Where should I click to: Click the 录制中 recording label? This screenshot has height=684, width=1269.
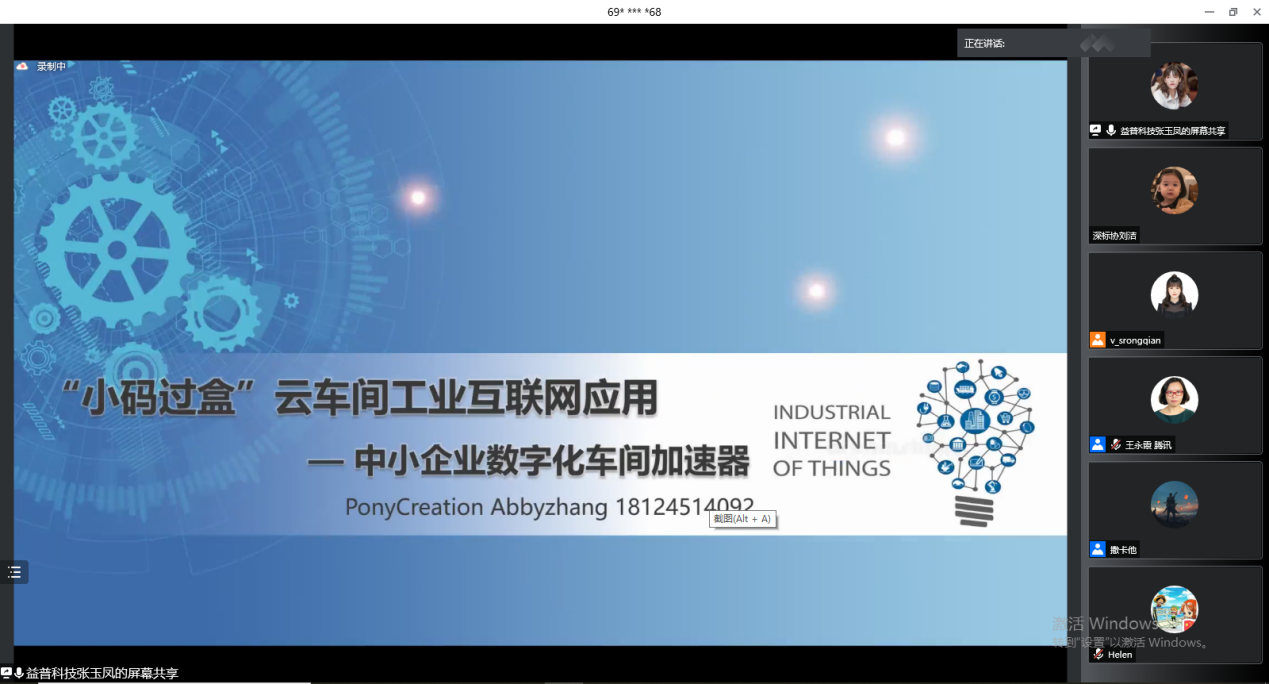tap(51, 67)
